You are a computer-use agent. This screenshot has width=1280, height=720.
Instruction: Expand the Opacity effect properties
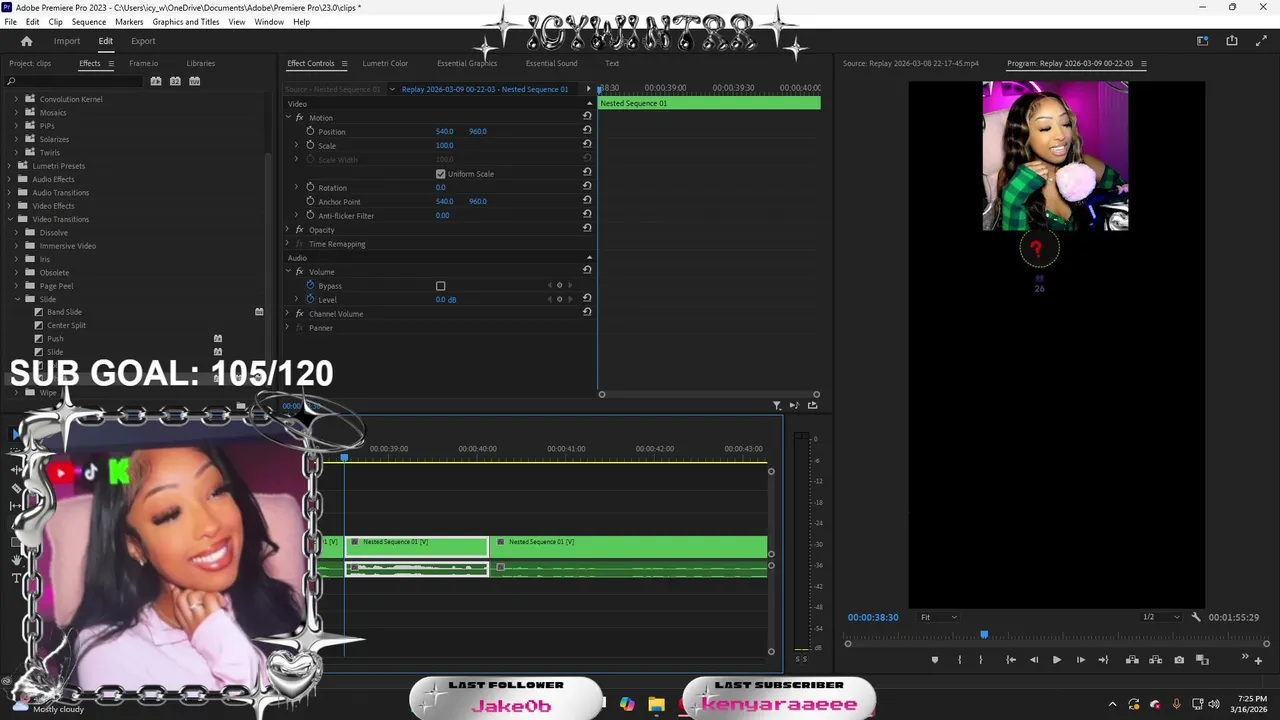[288, 230]
